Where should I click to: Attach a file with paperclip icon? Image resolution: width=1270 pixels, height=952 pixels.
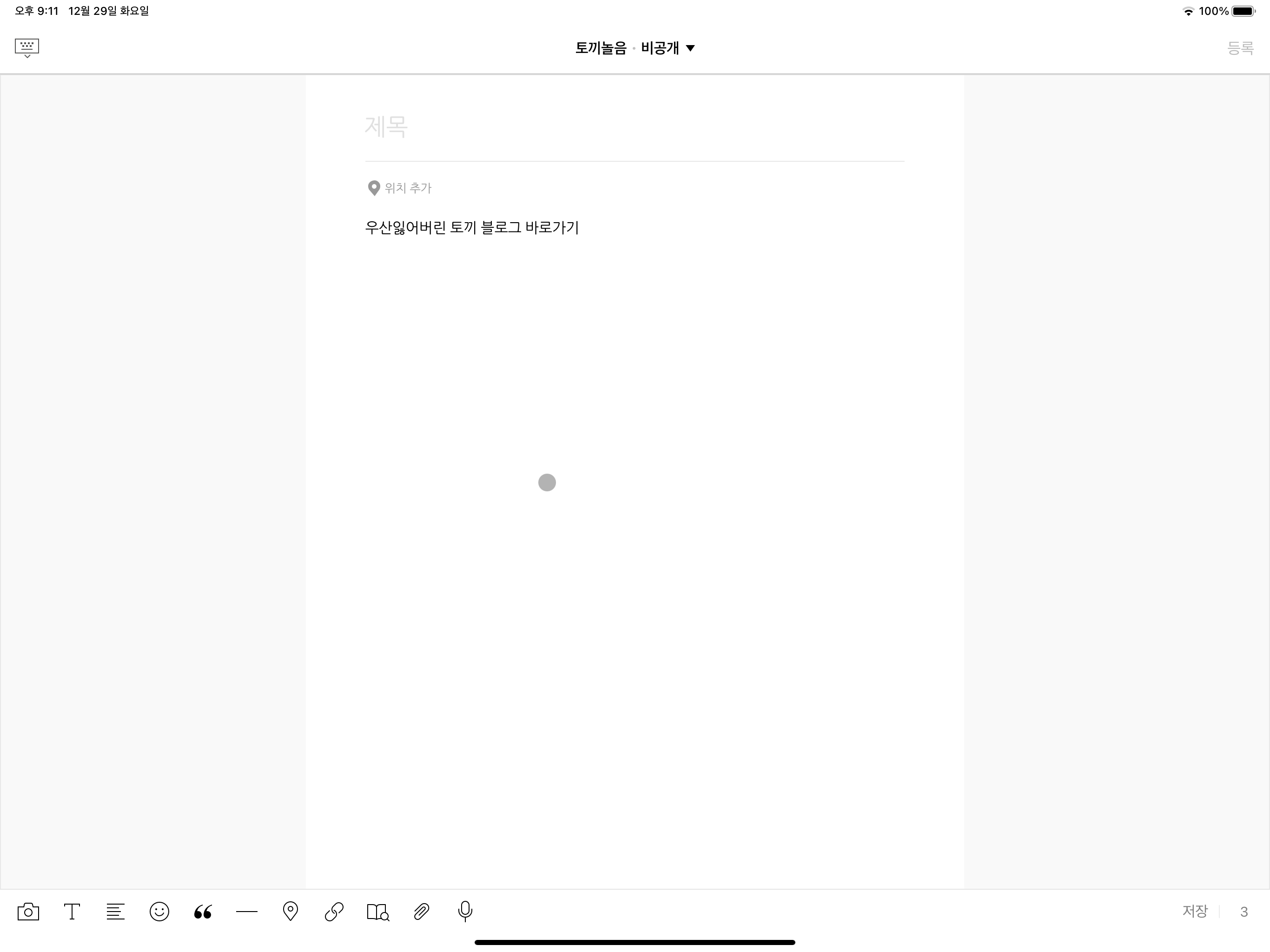coord(422,911)
